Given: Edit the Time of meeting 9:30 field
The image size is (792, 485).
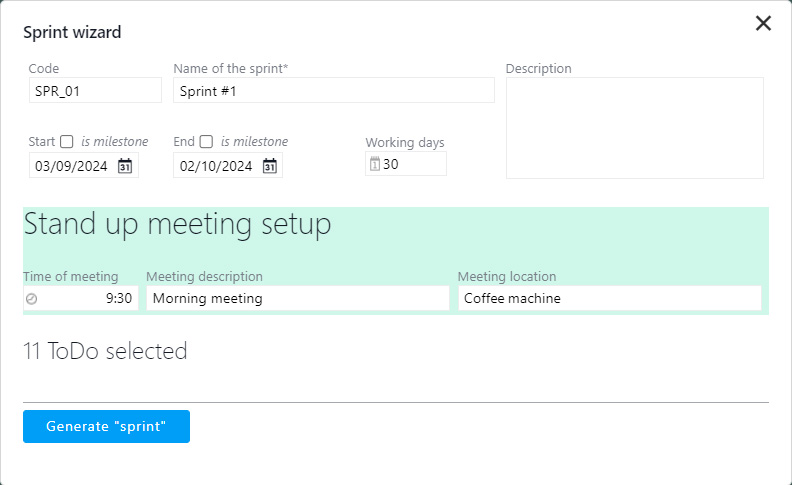Looking at the screenshot, I should pos(88,298).
